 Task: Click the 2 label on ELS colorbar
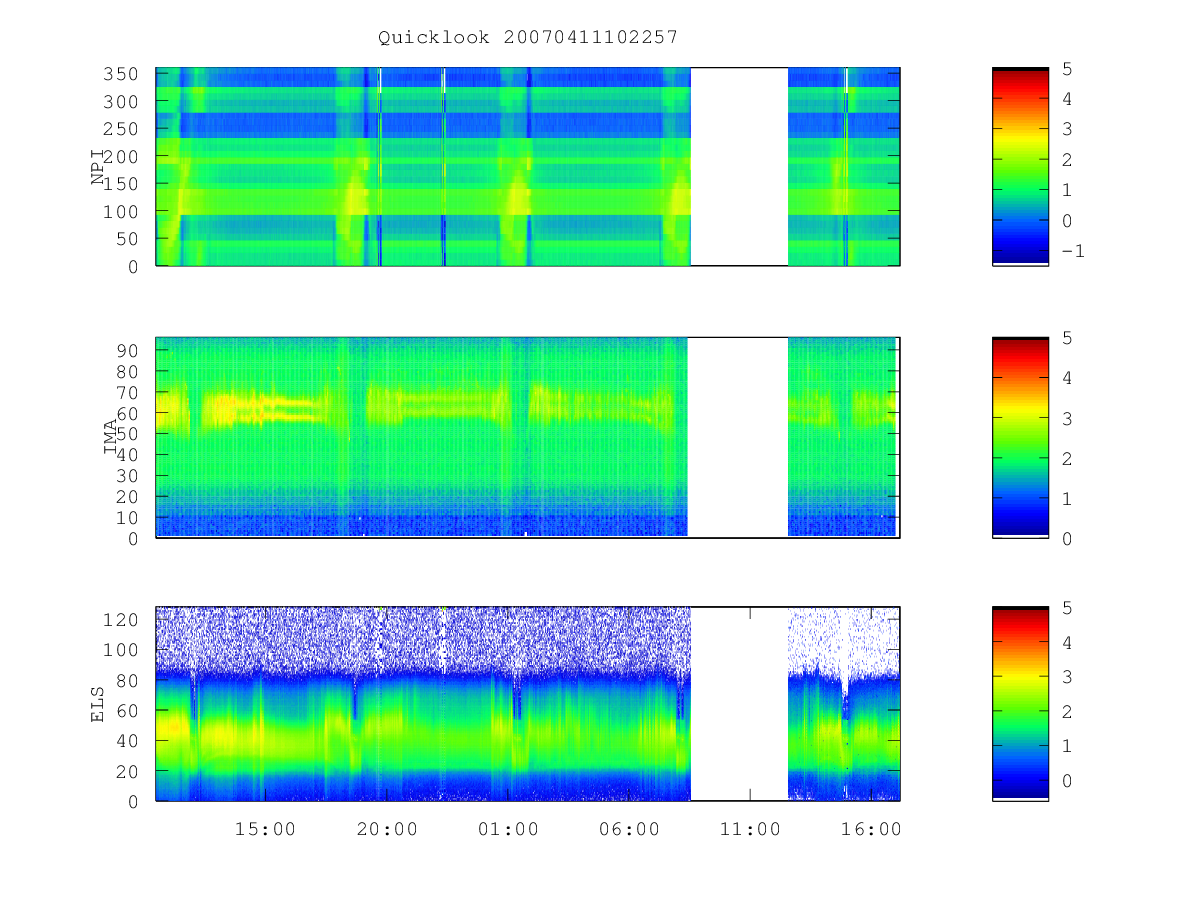(x=1067, y=711)
